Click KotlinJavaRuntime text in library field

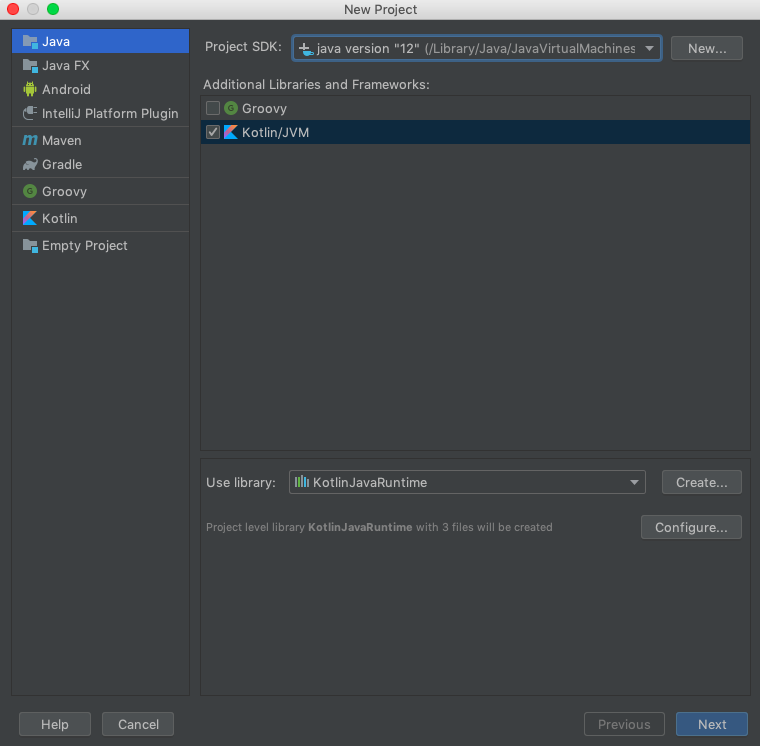click(x=370, y=482)
